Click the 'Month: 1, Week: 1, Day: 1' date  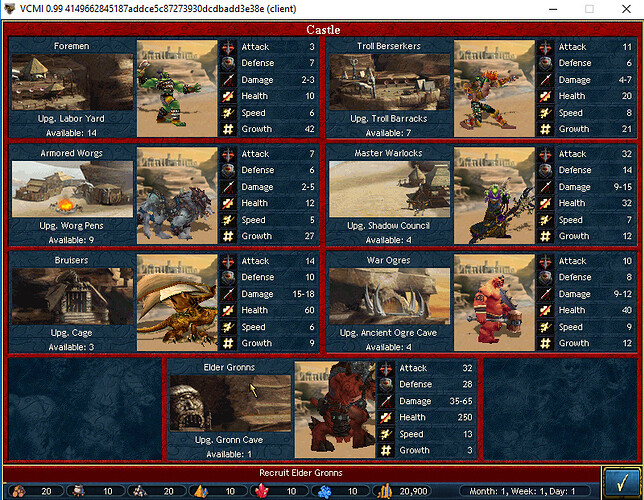click(522, 491)
